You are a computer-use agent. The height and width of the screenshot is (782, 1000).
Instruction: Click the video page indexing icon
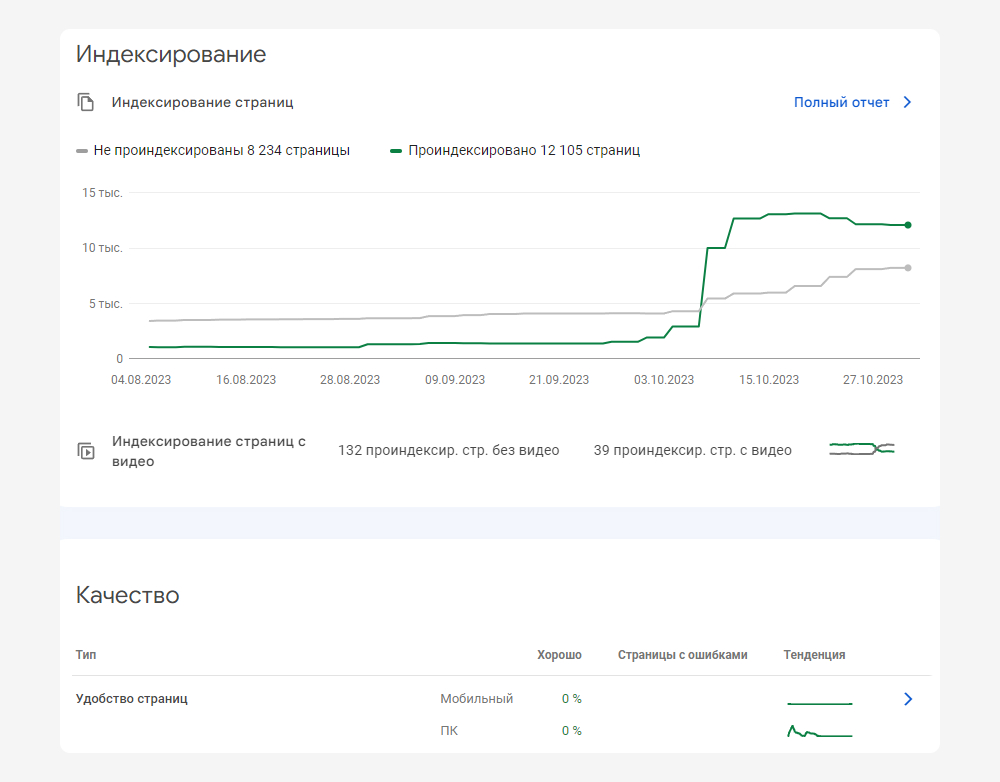(x=87, y=451)
